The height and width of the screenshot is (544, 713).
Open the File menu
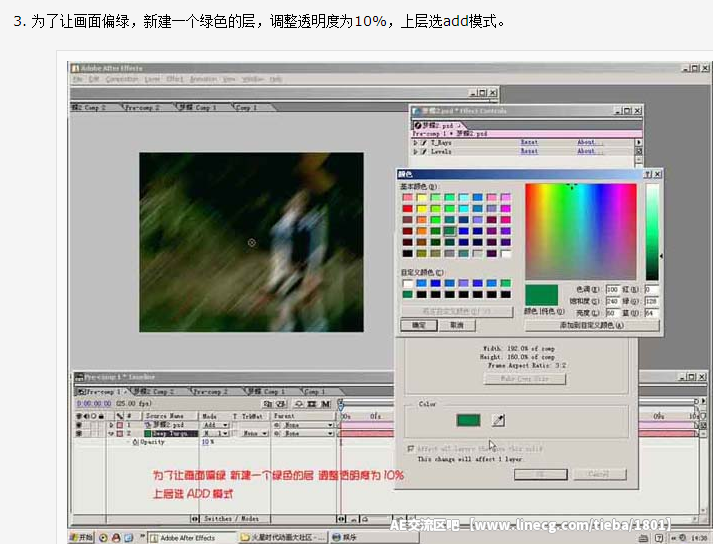78,80
